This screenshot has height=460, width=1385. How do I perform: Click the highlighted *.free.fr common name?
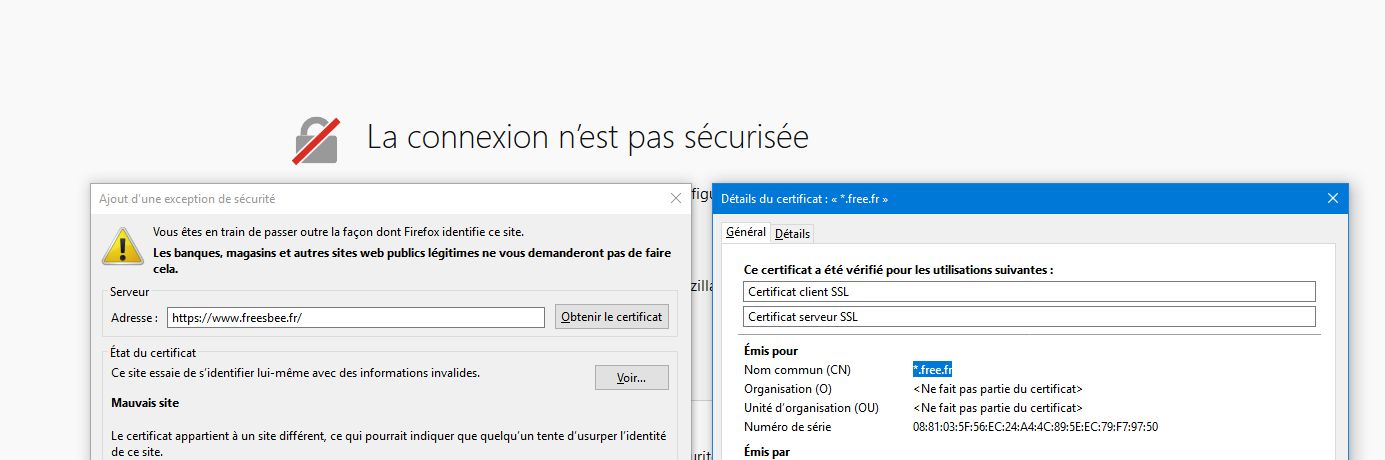932,370
